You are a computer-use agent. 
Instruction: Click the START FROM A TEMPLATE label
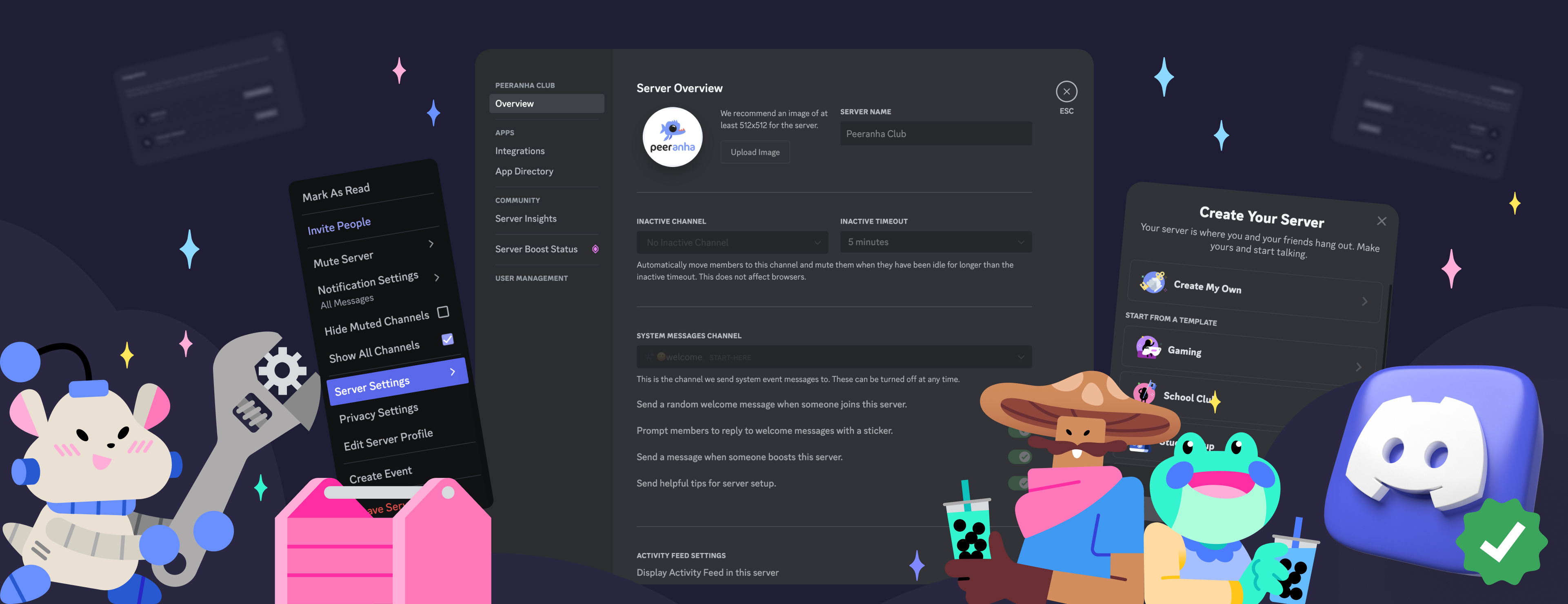(1171, 319)
